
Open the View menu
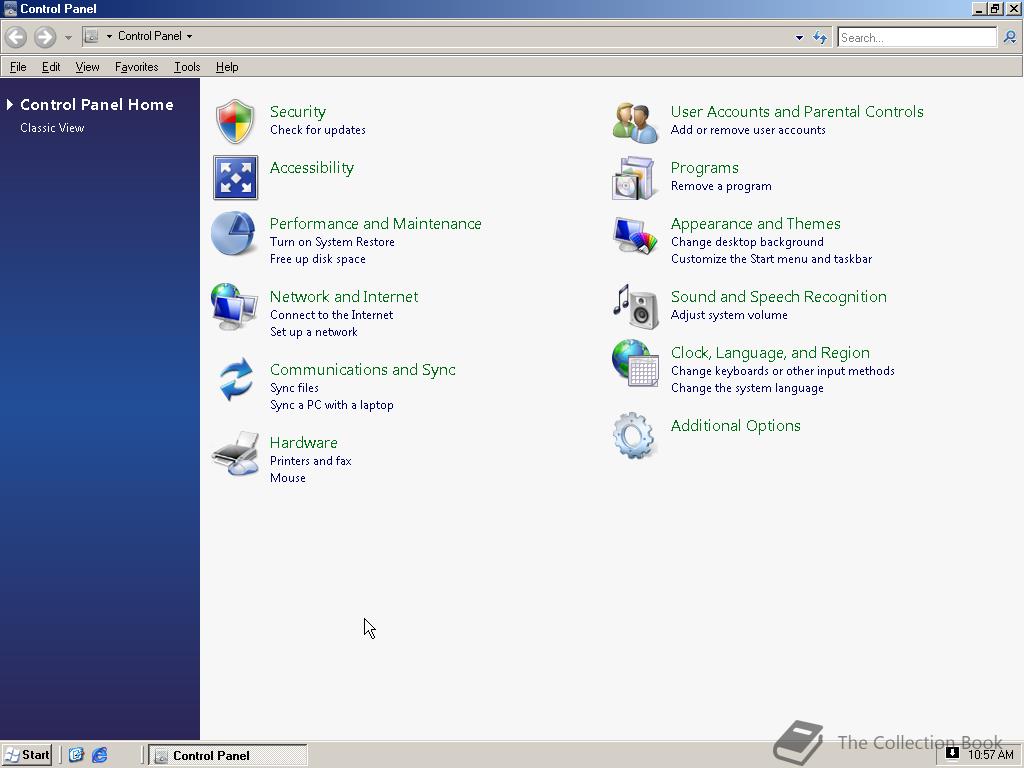(x=88, y=67)
